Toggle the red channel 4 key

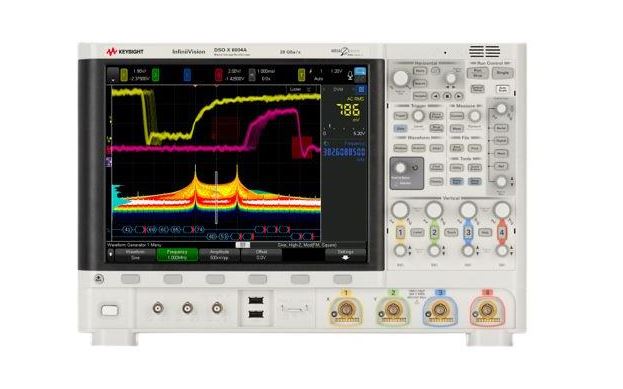[502, 232]
